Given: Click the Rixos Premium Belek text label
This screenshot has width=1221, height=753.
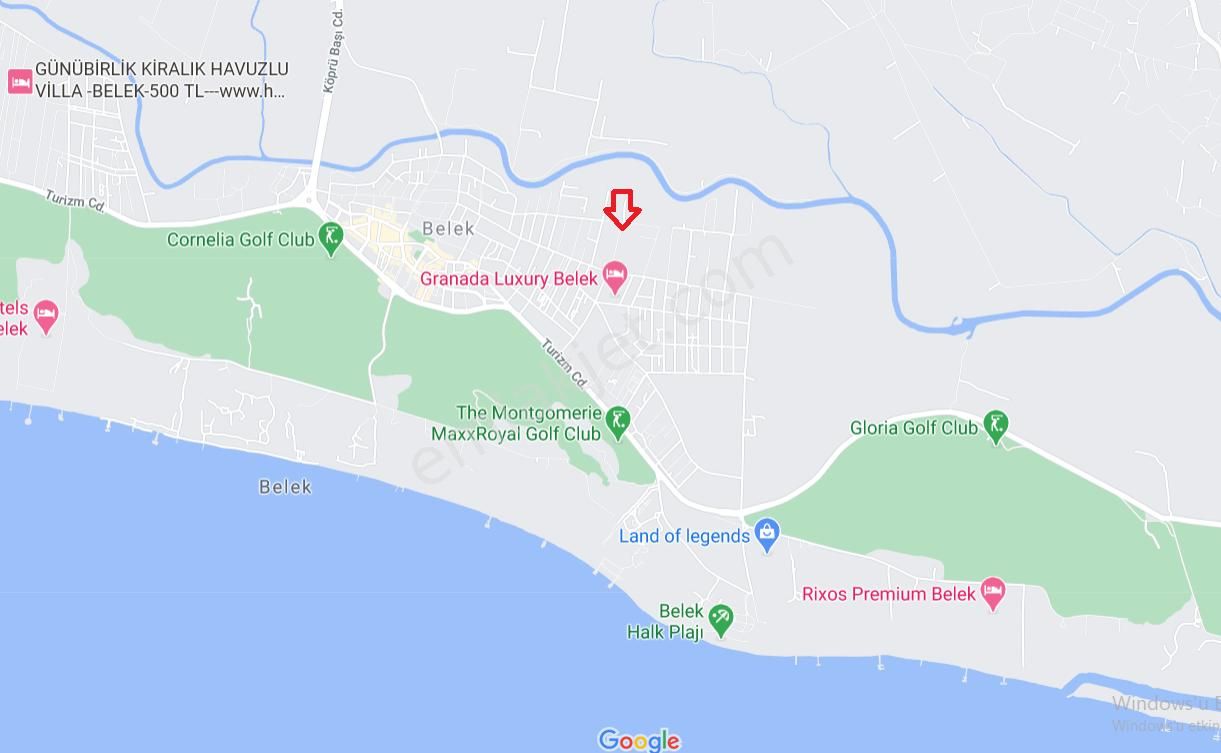Looking at the screenshot, I should point(888,594).
